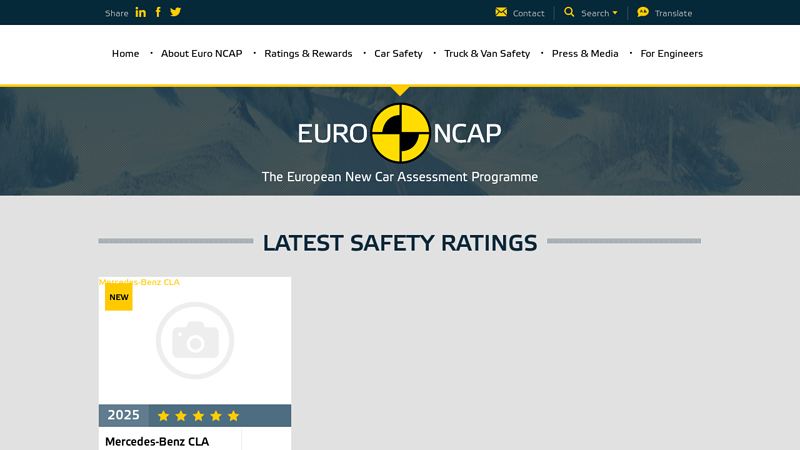Click the 2025 year label

[x=123, y=415]
